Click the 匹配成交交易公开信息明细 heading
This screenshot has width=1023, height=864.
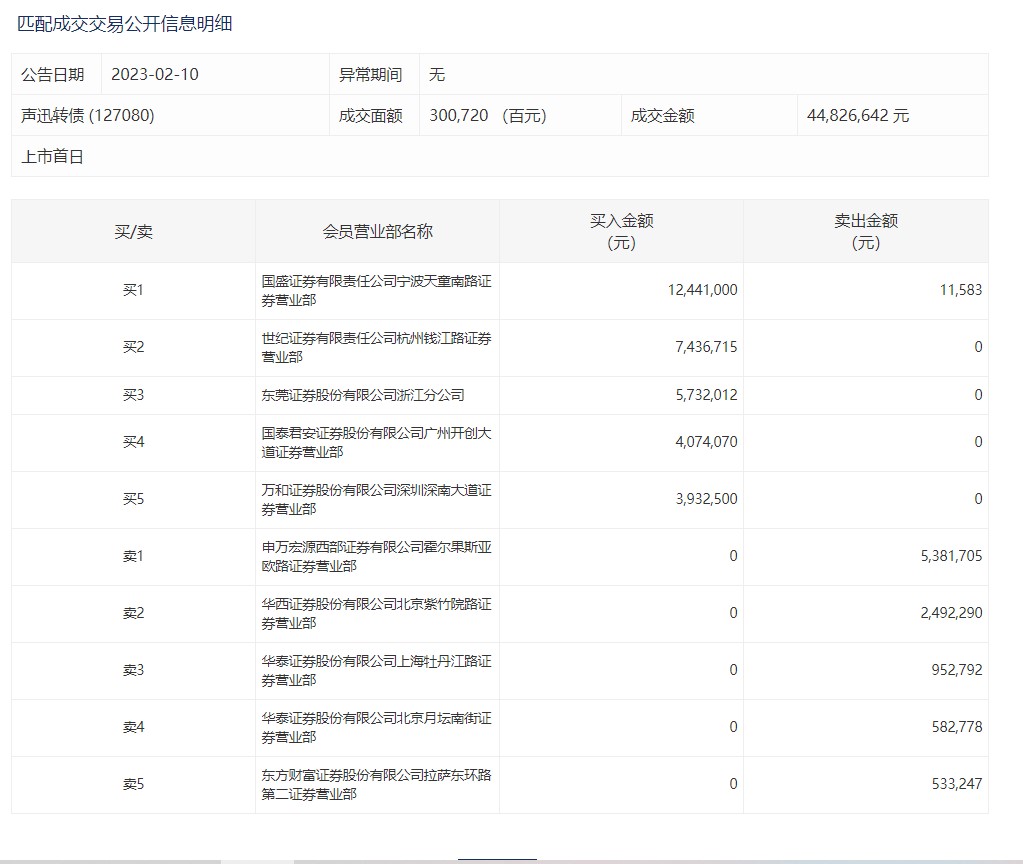tap(125, 23)
